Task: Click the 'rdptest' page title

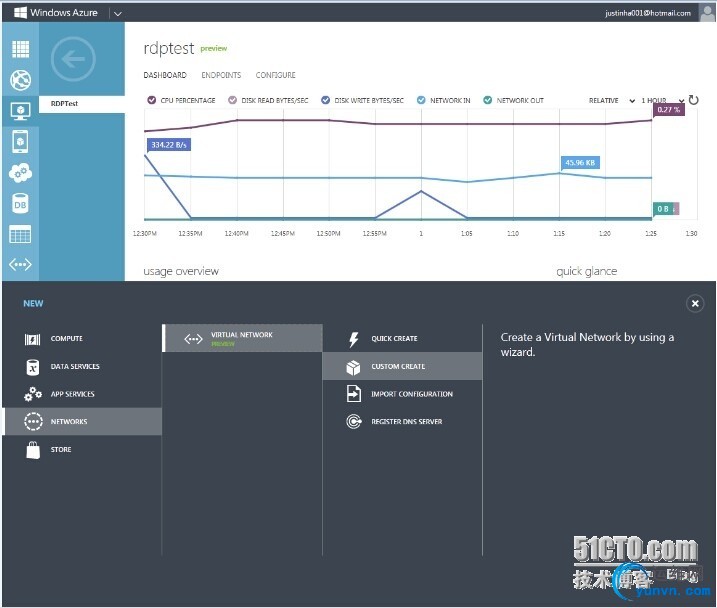Action: (169, 48)
